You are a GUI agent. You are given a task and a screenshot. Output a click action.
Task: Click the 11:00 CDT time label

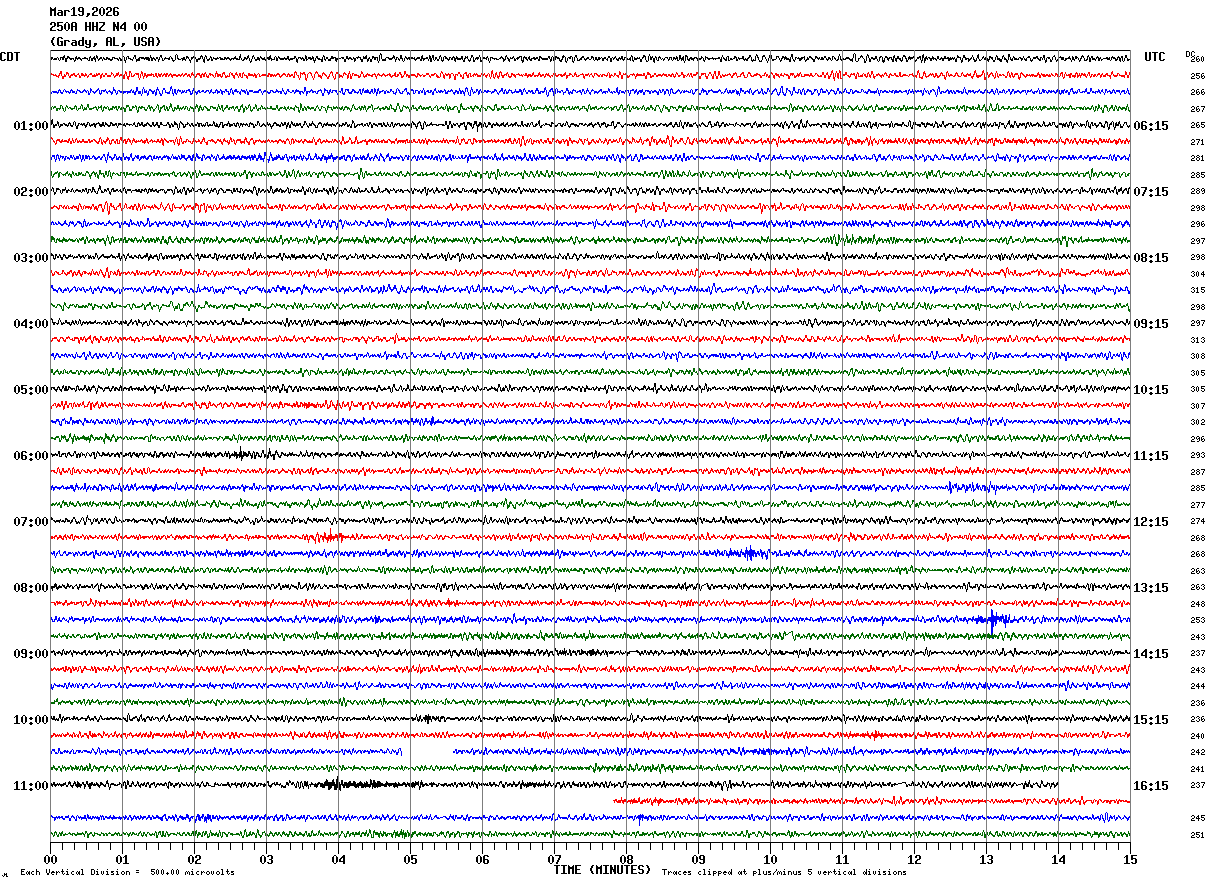(x=31, y=786)
